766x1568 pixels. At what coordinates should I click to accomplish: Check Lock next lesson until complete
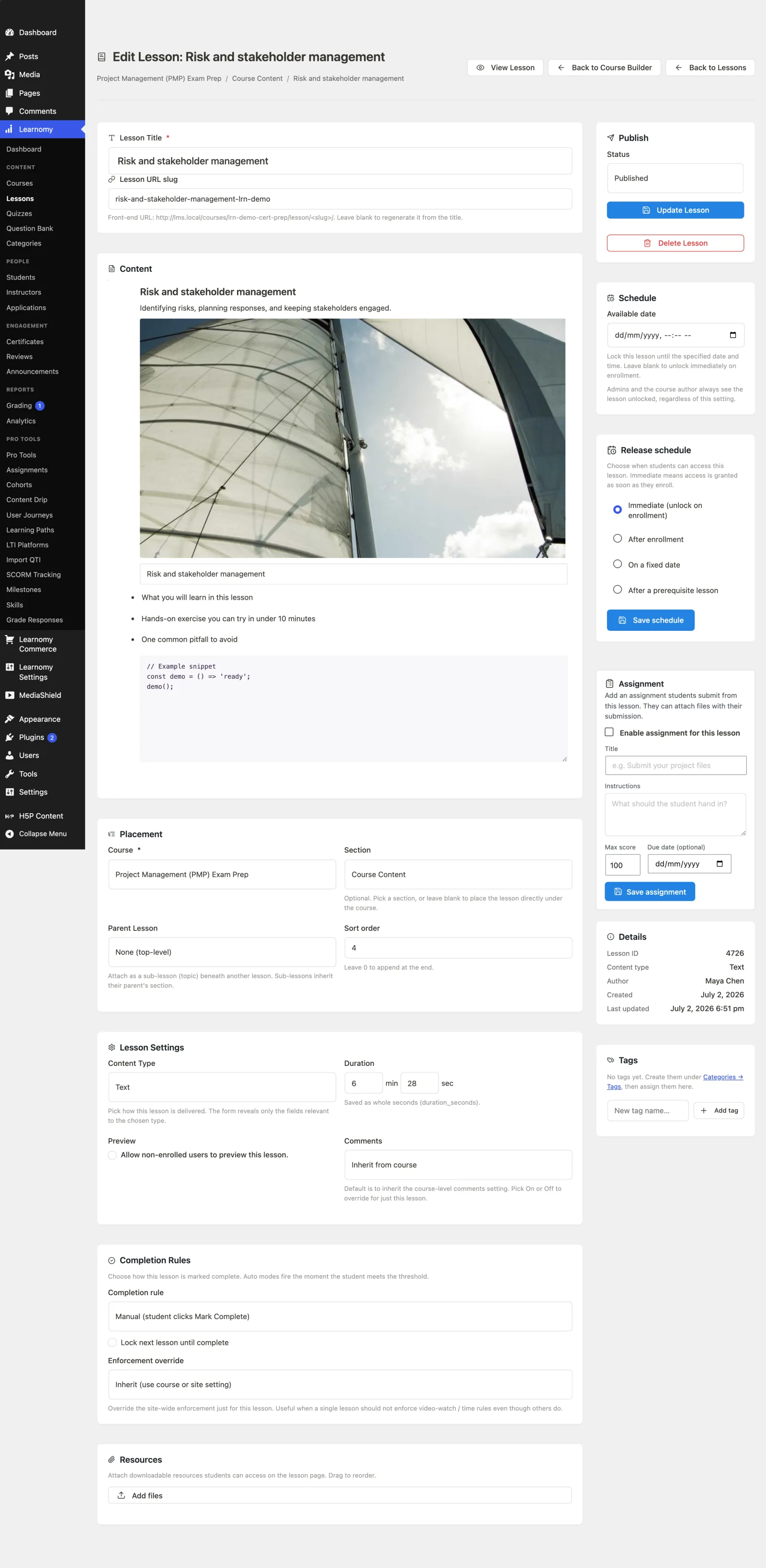(x=112, y=1342)
